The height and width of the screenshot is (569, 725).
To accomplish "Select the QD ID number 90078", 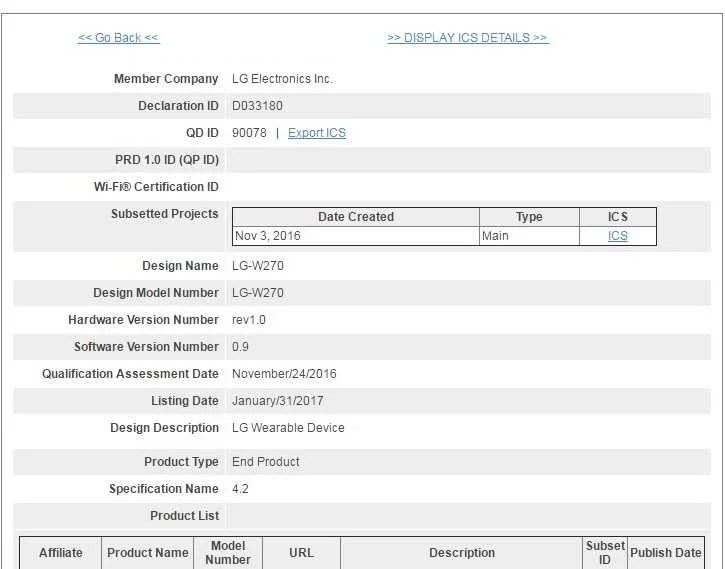I will coord(249,133).
